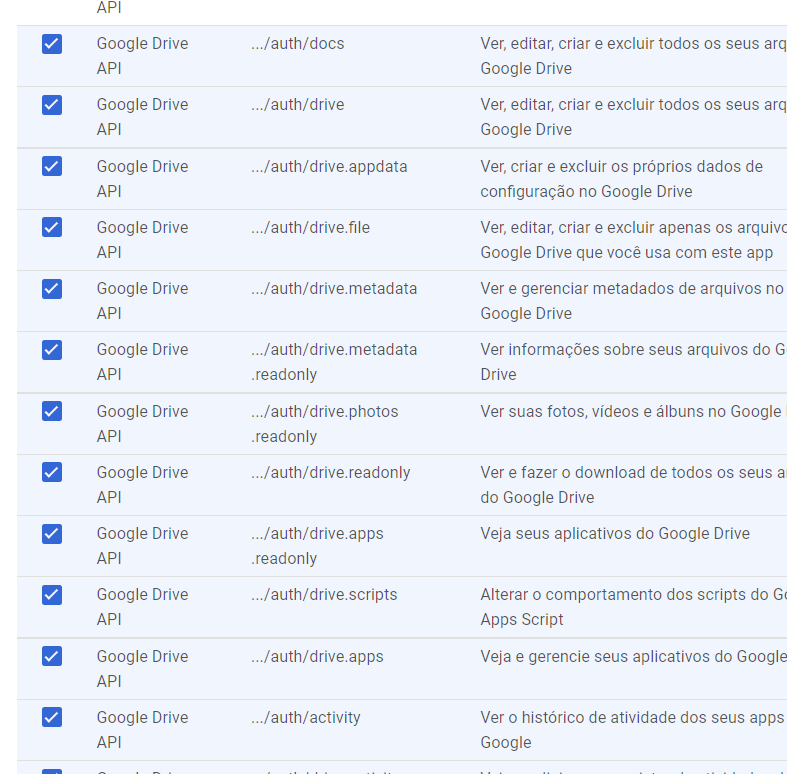Uncheck the drive.photos.readonly scope checkbox
787x774 pixels.
(x=52, y=411)
